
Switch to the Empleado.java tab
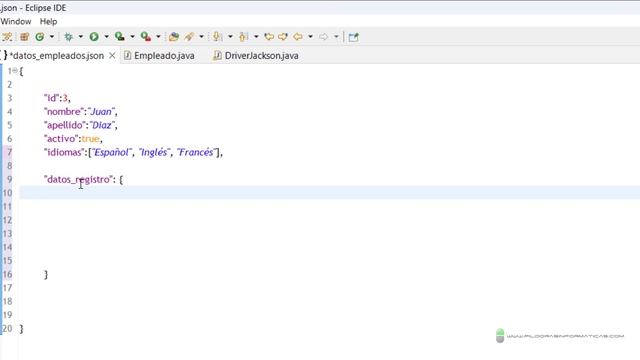[160, 56]
